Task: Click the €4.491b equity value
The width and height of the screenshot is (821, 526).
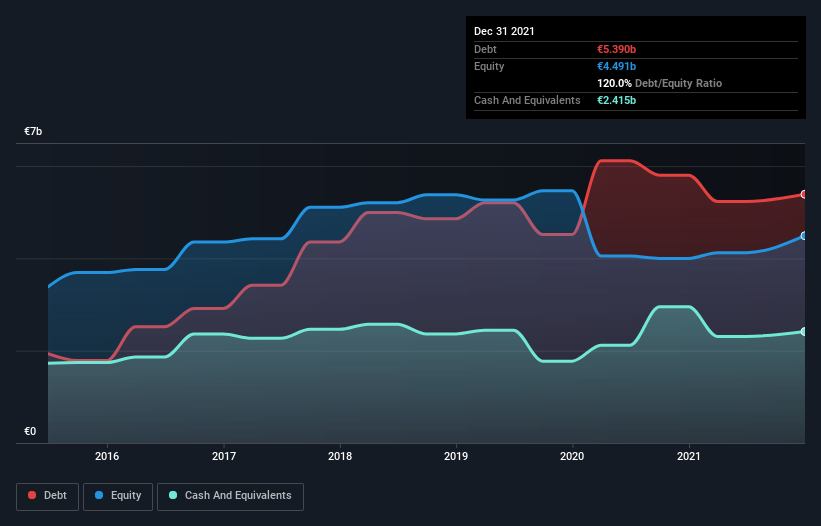Action: click(616, 66)
